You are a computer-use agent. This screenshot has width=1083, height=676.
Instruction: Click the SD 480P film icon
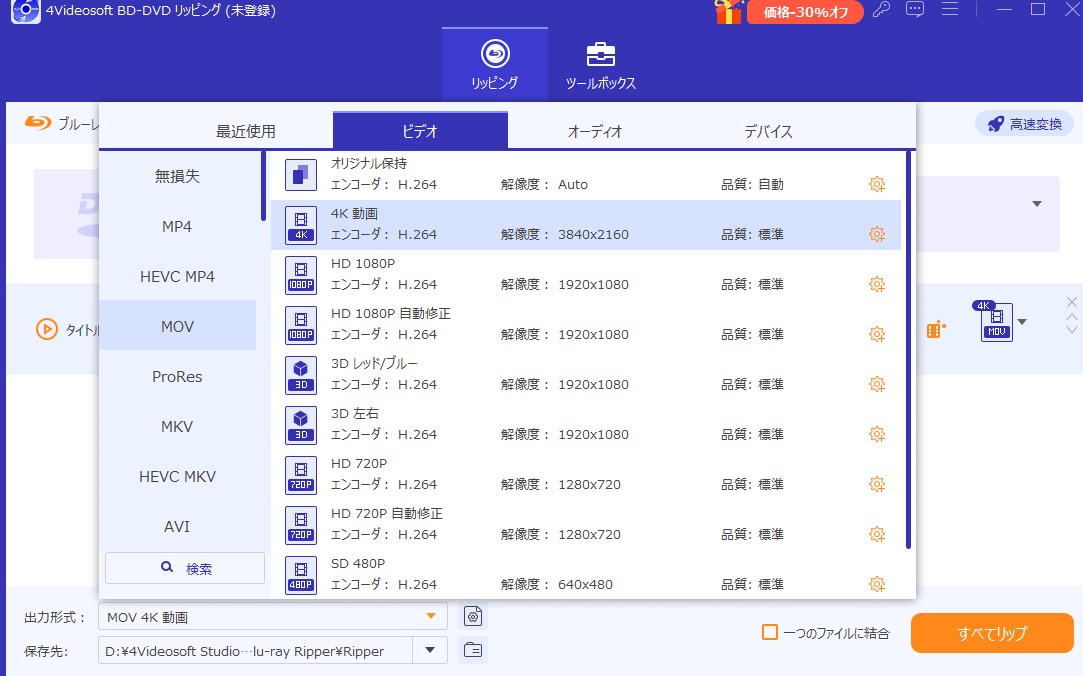tap(301, 575)
